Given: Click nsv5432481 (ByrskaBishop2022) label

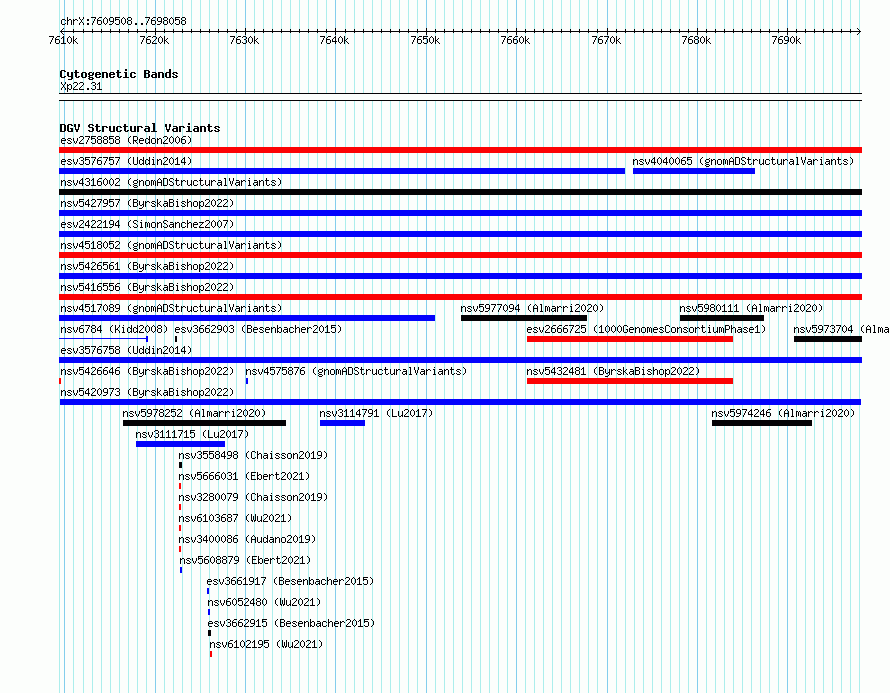Looking at the screenshot, I should [x=613, y=371].
